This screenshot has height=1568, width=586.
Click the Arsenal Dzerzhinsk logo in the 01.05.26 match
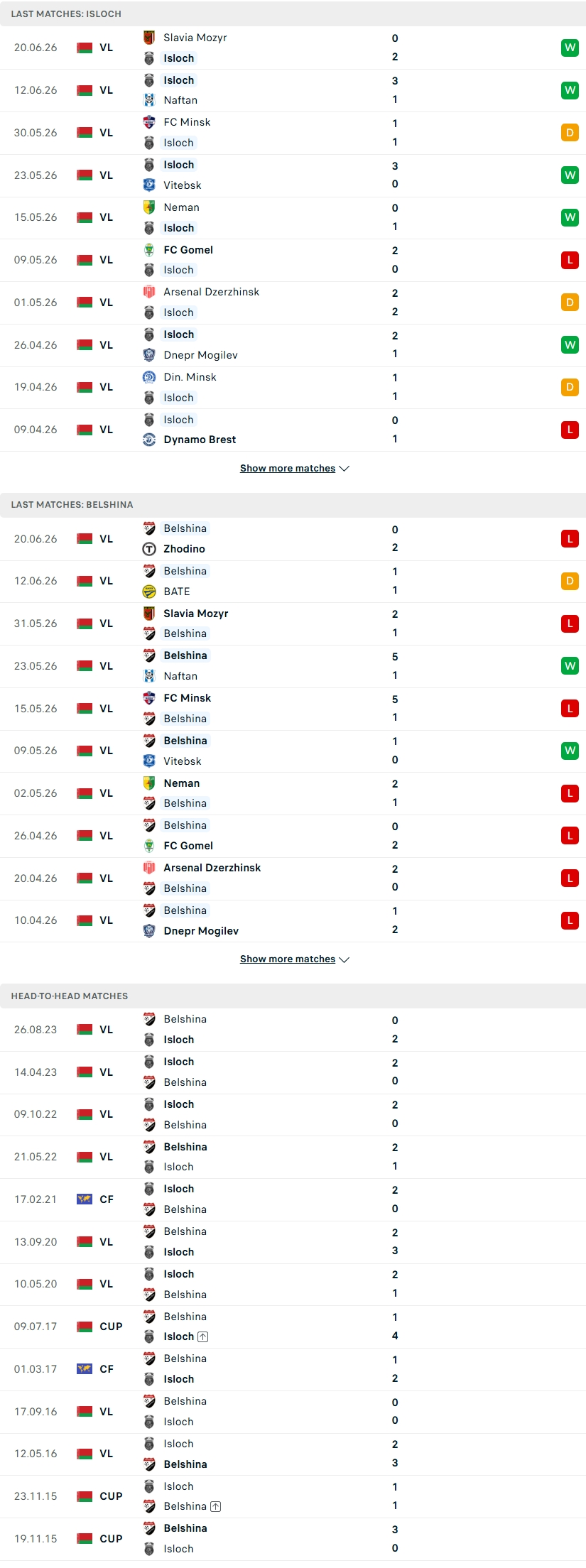(149, 292)
